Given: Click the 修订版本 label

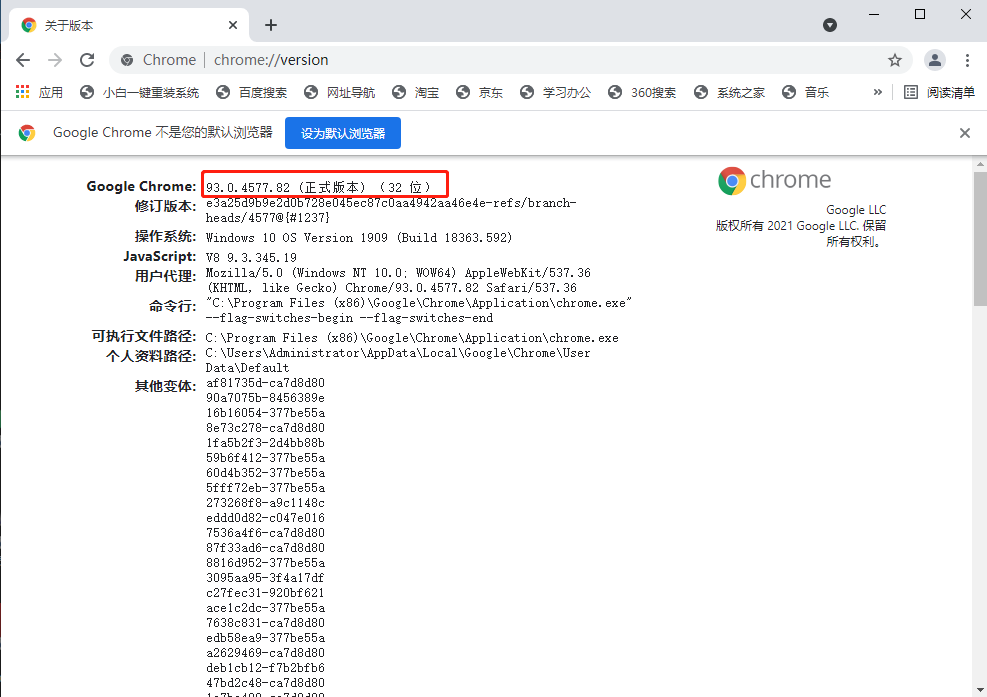Looking at the screenshot, I should click(166, 207).
